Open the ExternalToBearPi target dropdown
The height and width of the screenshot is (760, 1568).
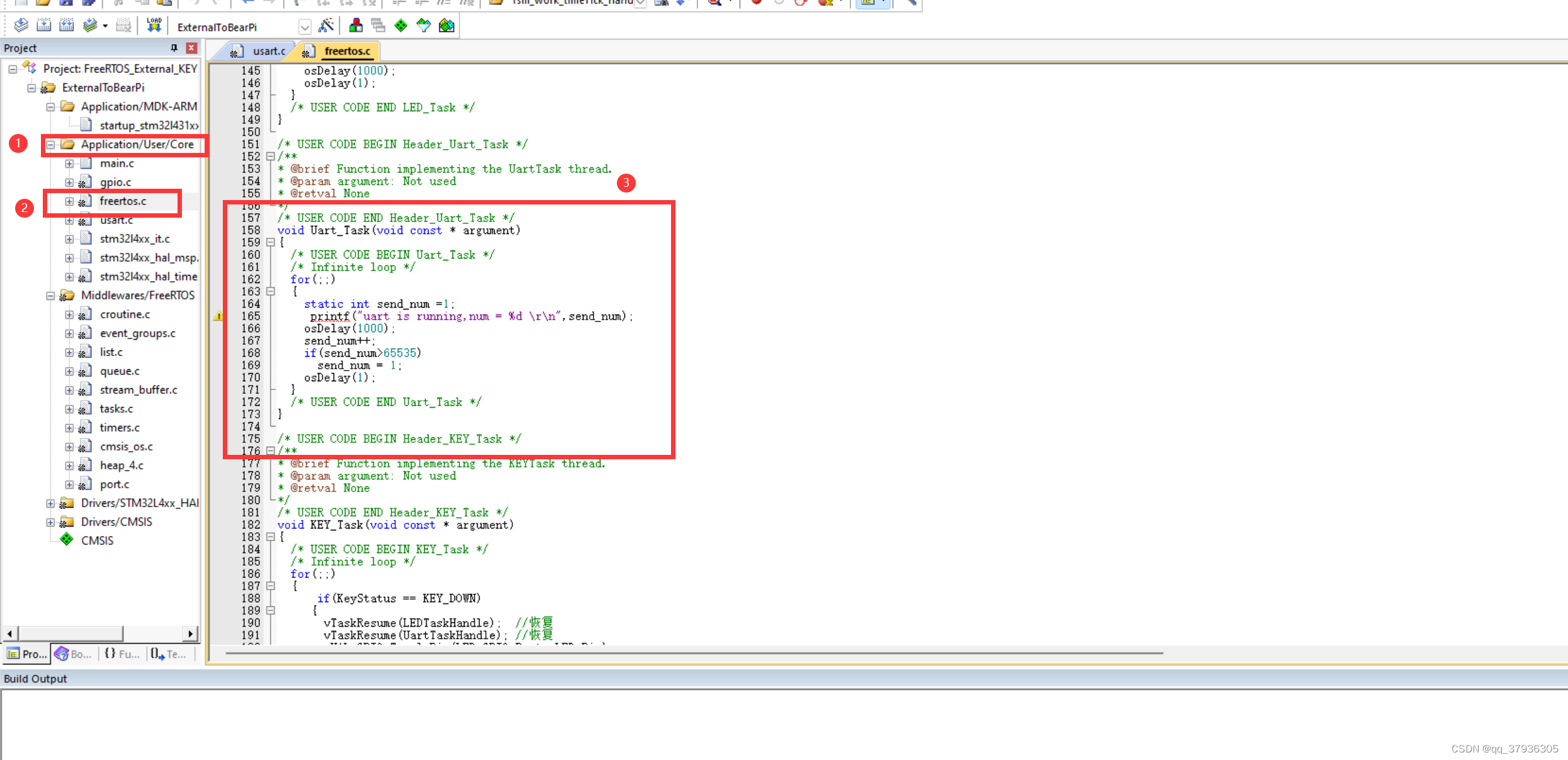tap(305, 26)
